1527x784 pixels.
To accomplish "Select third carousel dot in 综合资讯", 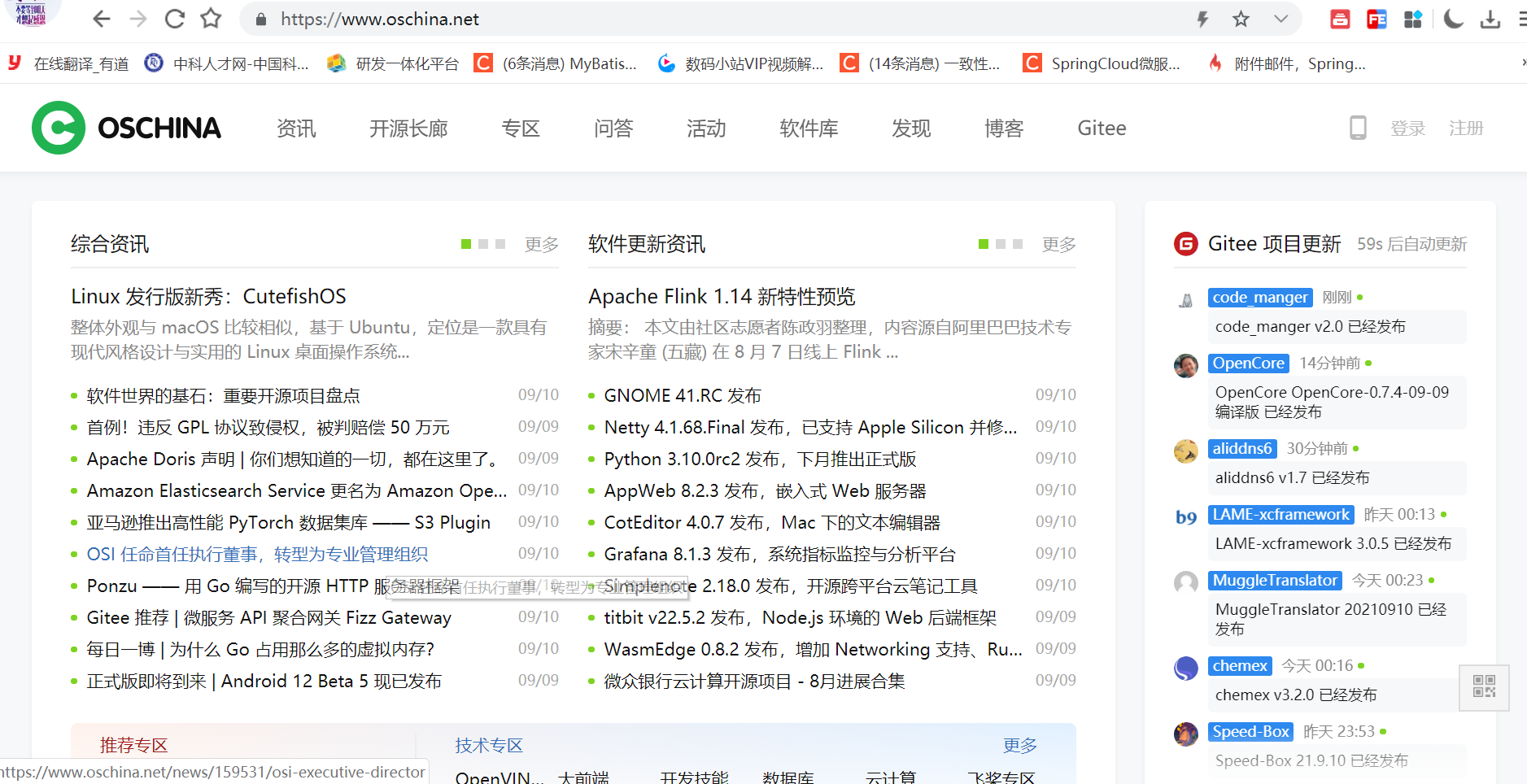I will (500, 244).
